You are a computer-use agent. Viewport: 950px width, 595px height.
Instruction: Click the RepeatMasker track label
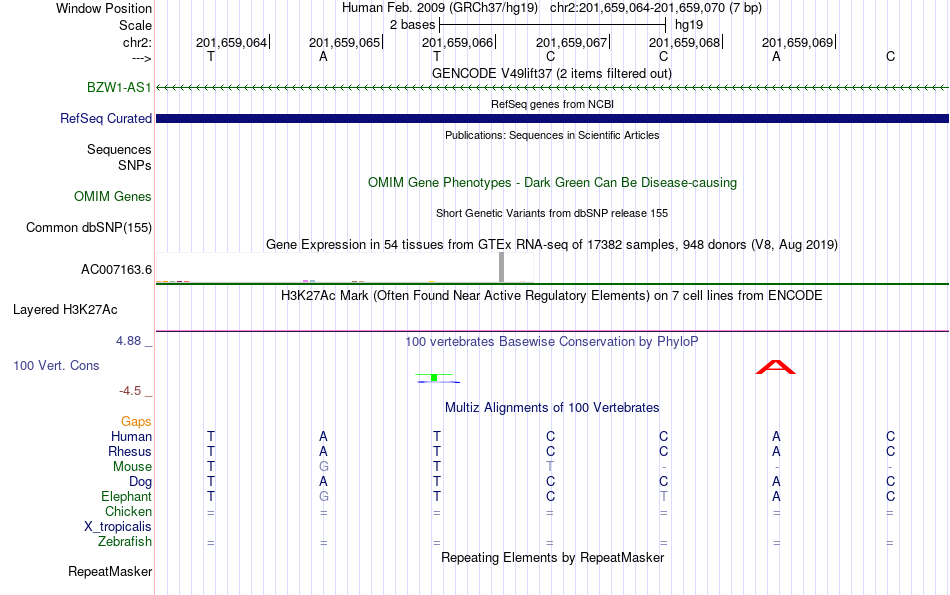pyautogui.click(x=110, y=571)
